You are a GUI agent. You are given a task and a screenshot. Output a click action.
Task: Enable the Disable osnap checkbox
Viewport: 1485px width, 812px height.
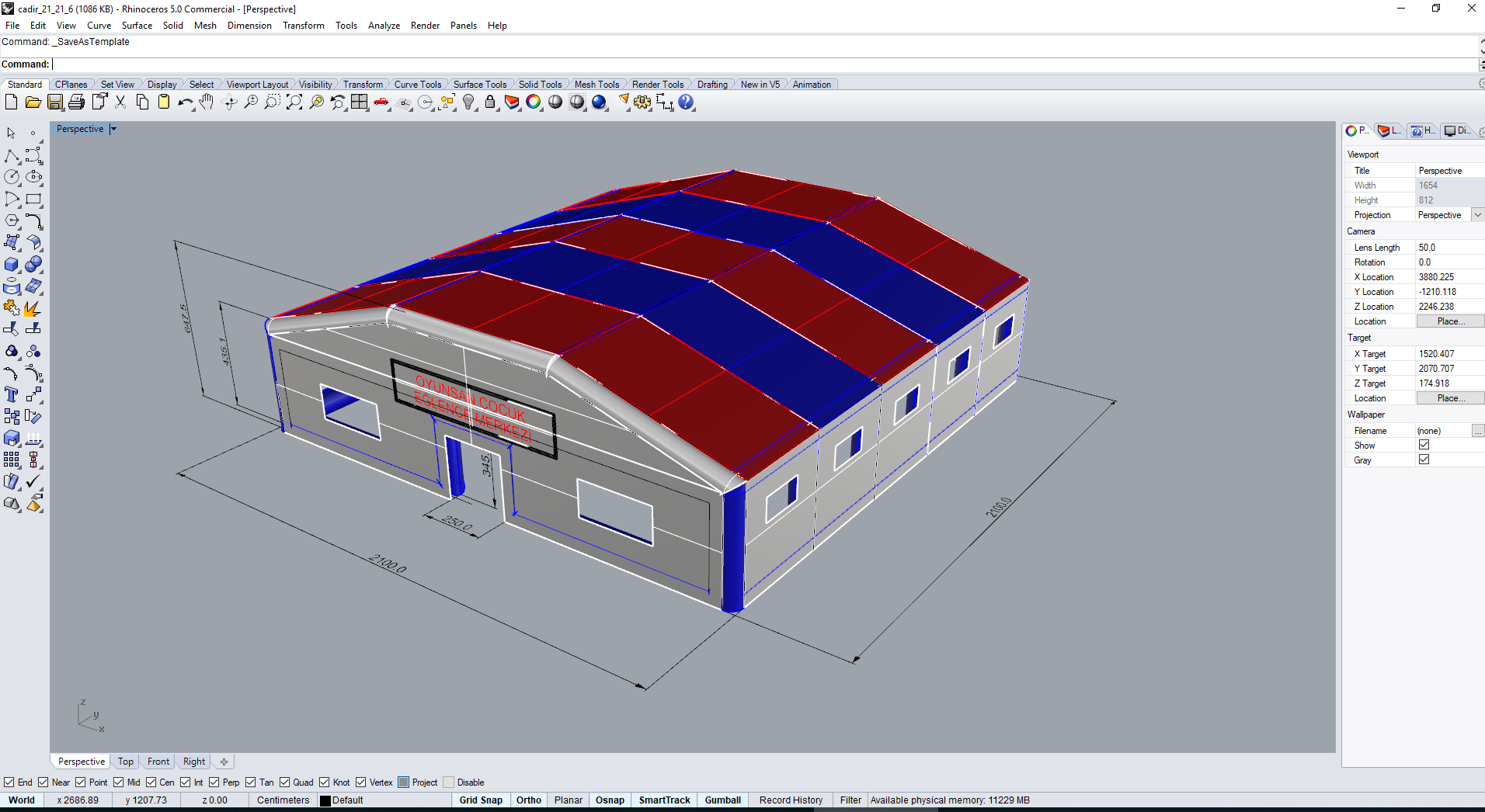click(448, 783)
